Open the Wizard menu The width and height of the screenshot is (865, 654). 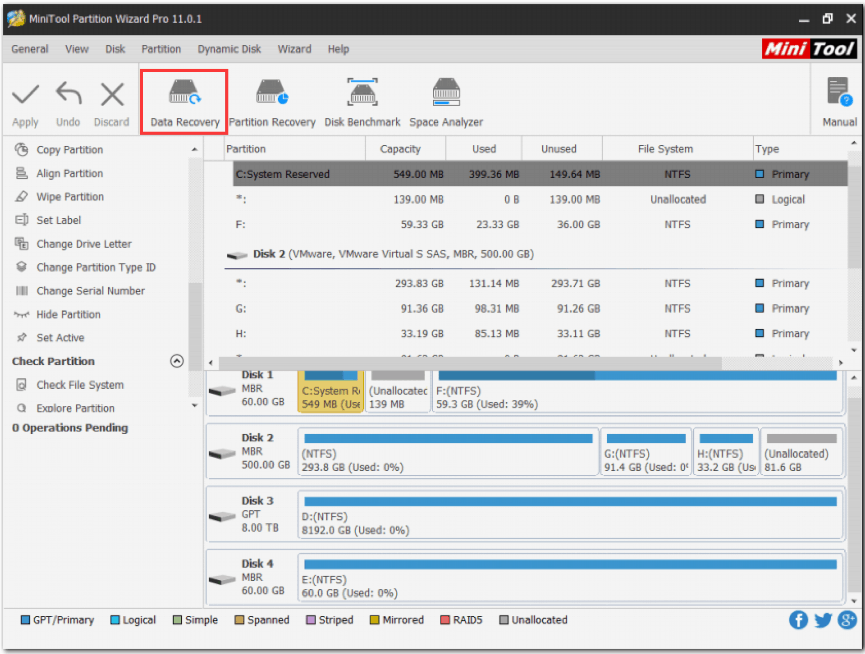(294, 49)
